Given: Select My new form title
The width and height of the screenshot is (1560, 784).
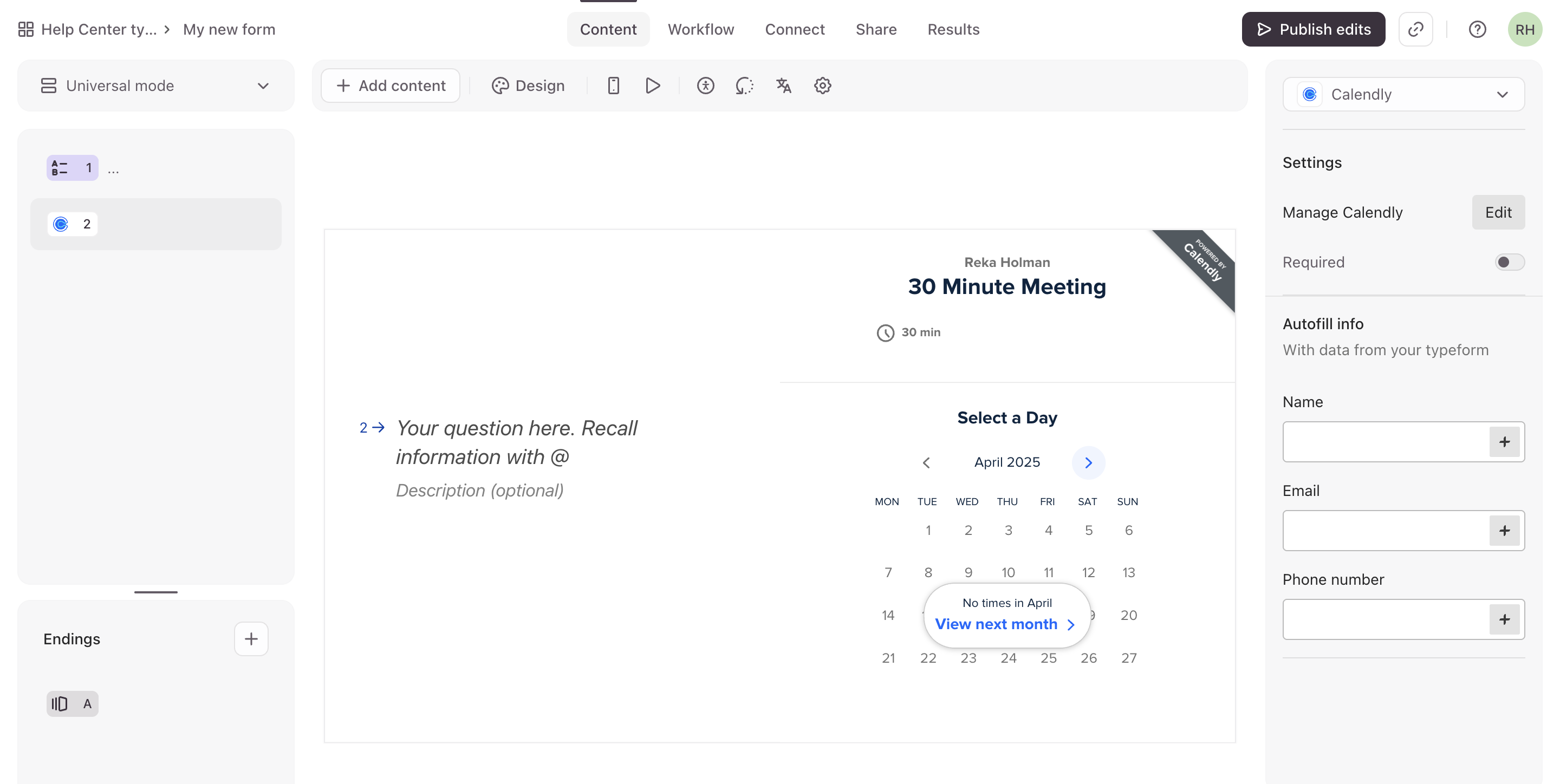Looking at the screenshot, I should (x=229, y=29).
